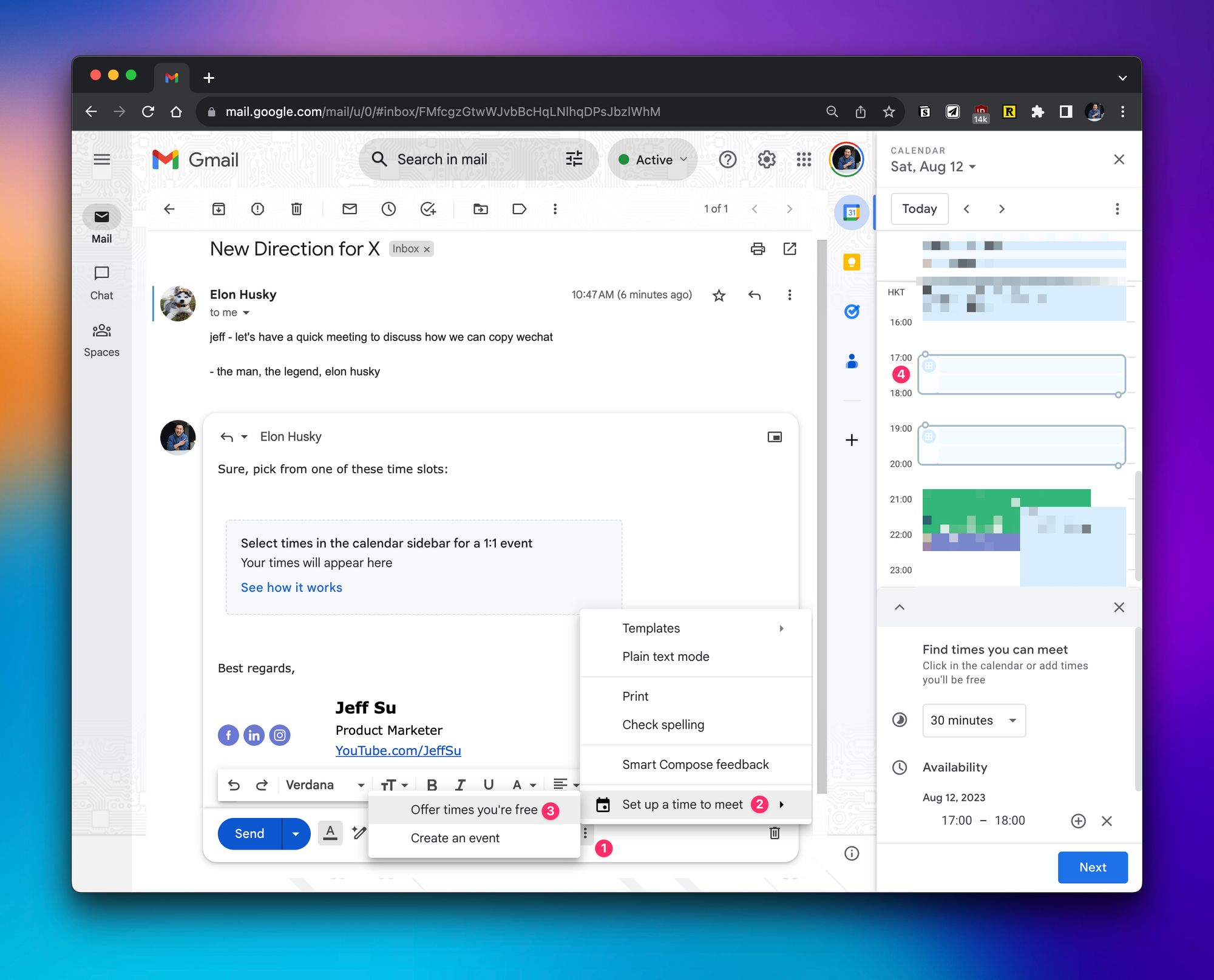Discard the draft with trash icon
This screenshot has height=980, width=1214.
point(775,833)
